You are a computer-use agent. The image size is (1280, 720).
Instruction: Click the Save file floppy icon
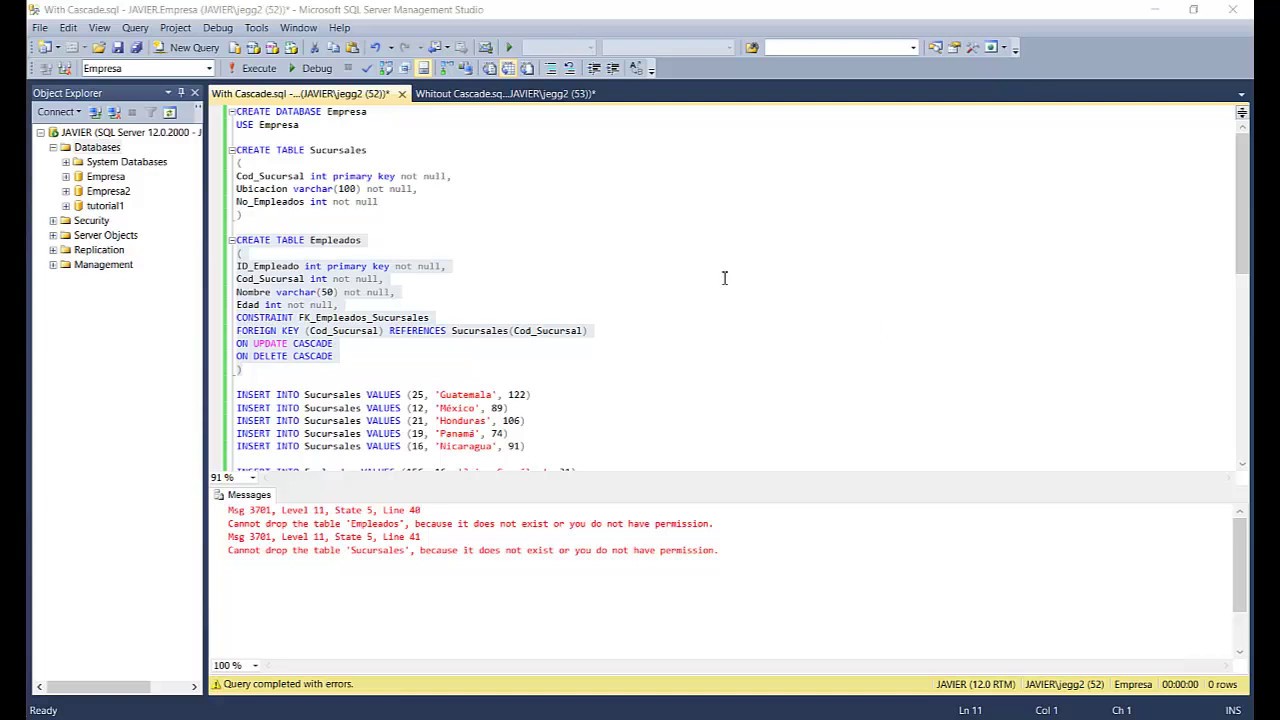point(118,47)
